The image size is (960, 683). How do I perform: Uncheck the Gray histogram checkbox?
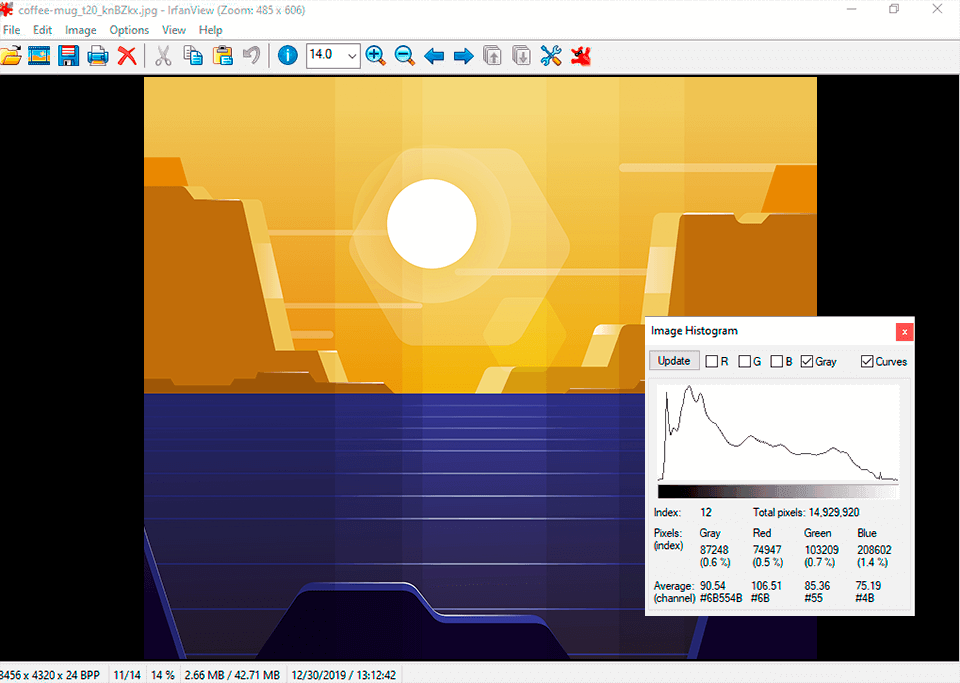click(x=806, y=361)
